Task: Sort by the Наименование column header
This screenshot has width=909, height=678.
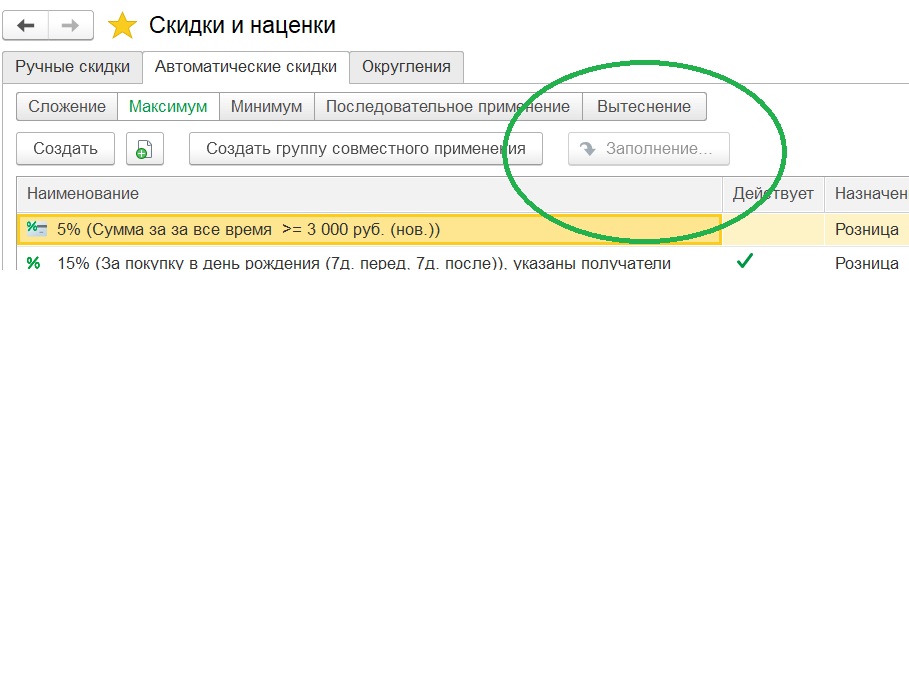Action: click(83, 193)
